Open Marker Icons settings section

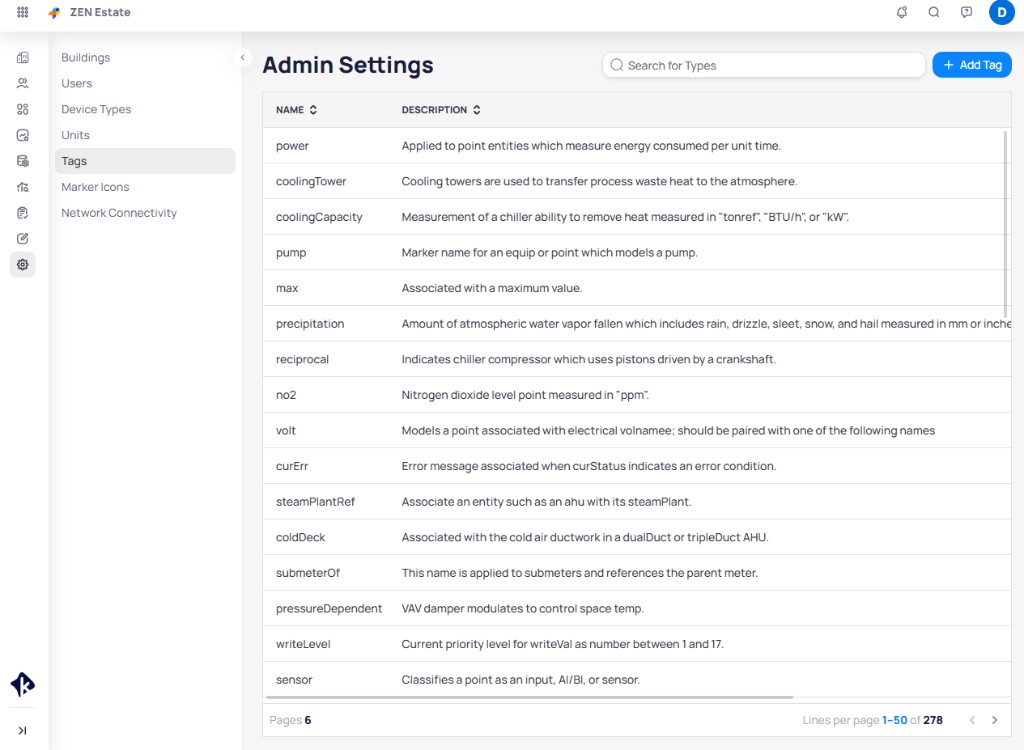click(145, 187)
